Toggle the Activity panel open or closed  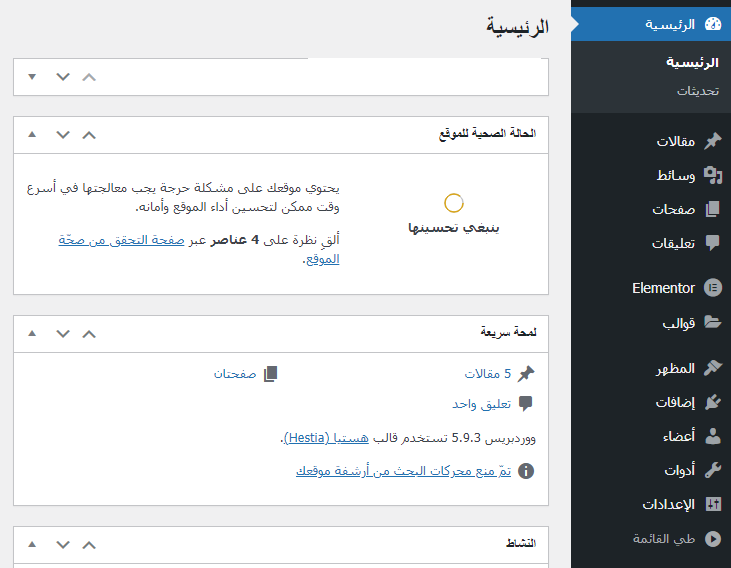click(31, 544)
